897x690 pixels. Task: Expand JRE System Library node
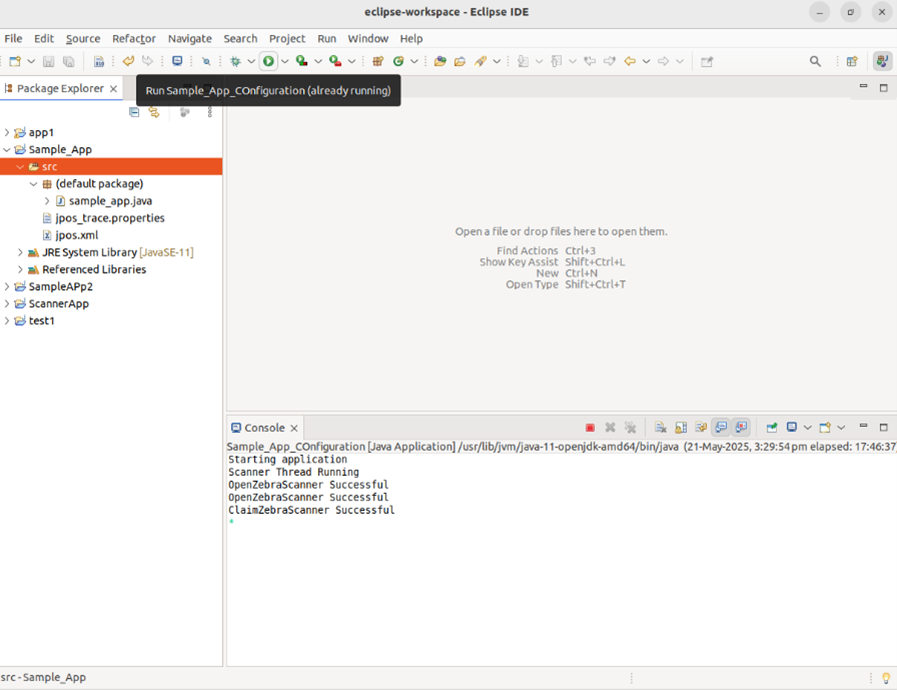pos(20,253)
